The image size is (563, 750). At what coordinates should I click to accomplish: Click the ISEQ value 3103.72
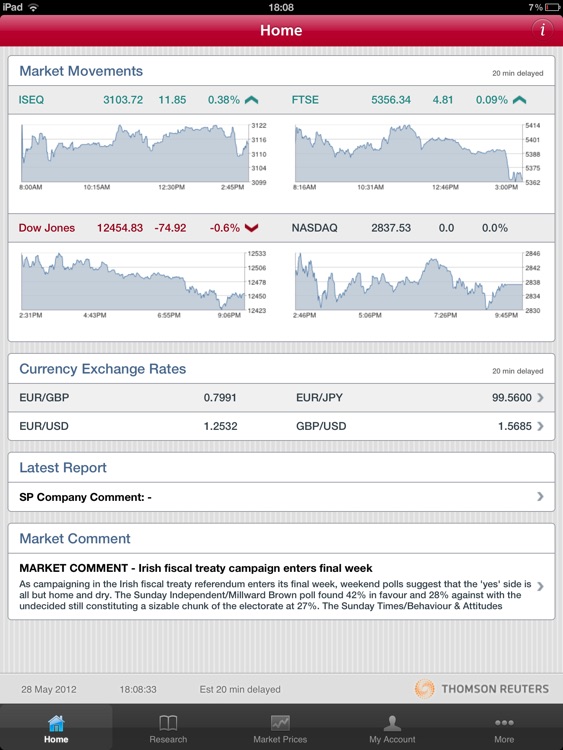click(x=123, y=100)
